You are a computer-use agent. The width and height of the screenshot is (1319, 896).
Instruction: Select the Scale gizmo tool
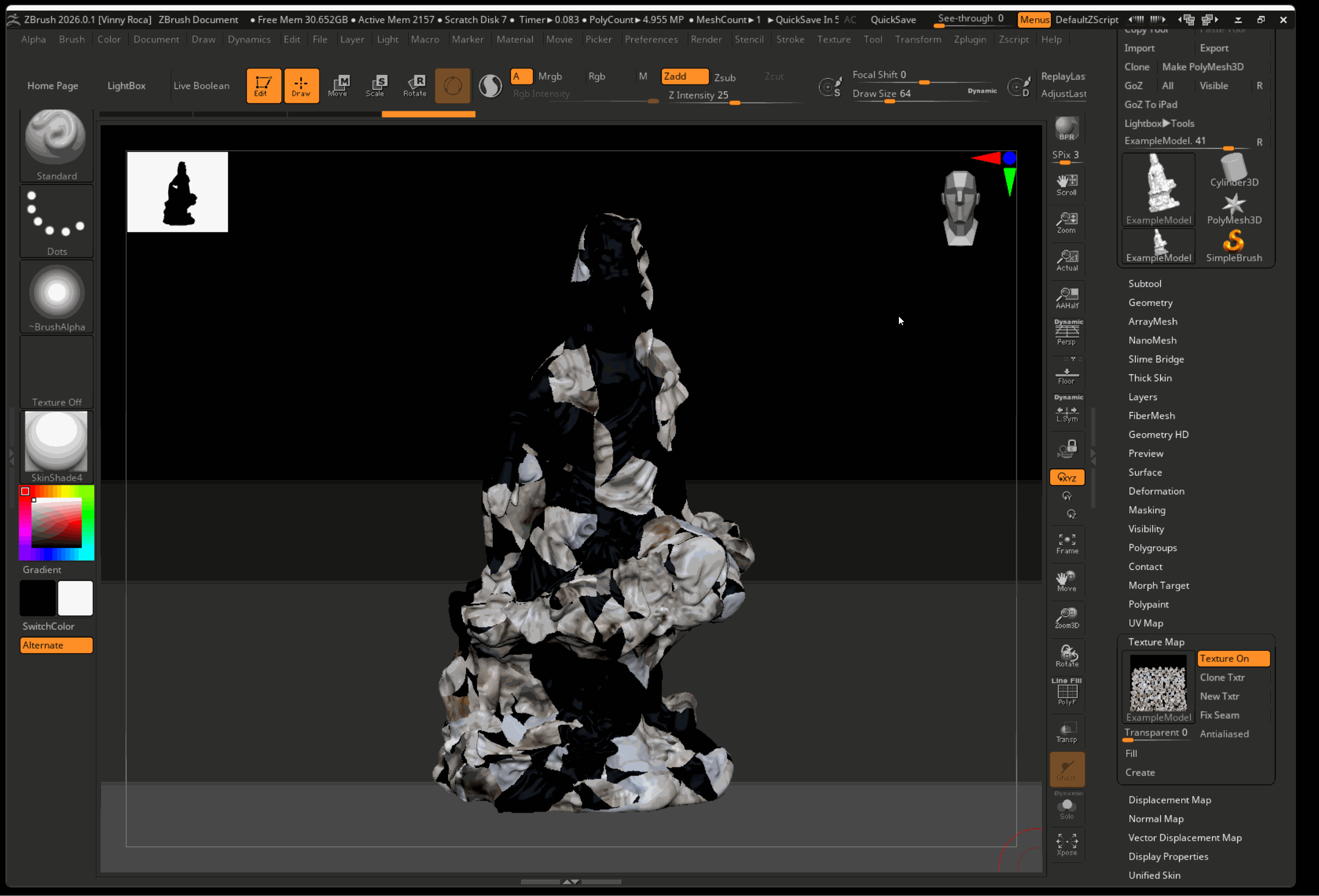pyautogui.click(x=375, y=85)
